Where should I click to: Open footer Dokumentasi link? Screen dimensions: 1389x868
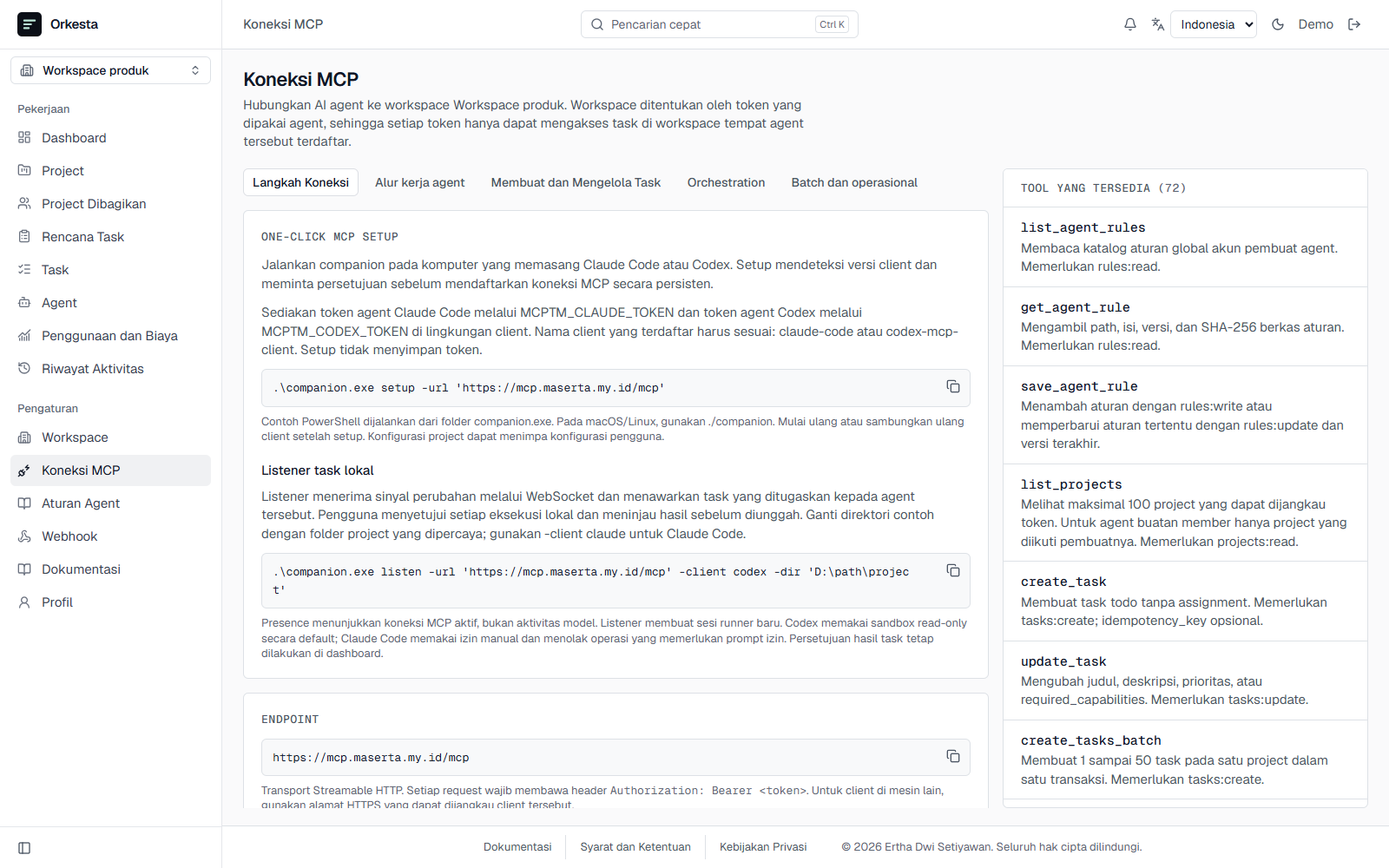pyautogui.click(x=517, y=847)
